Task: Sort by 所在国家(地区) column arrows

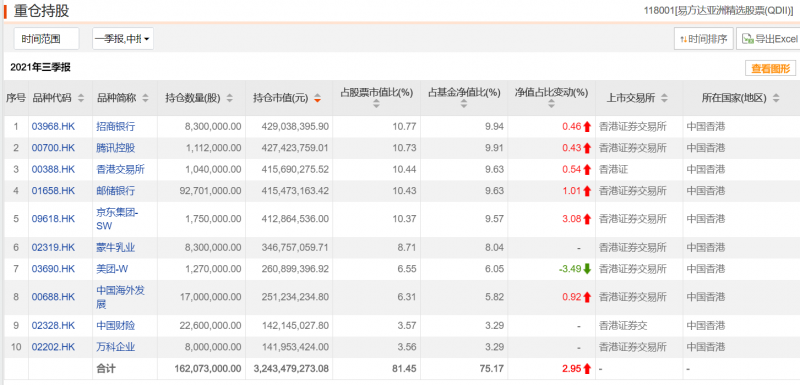Action: [776, 98]
